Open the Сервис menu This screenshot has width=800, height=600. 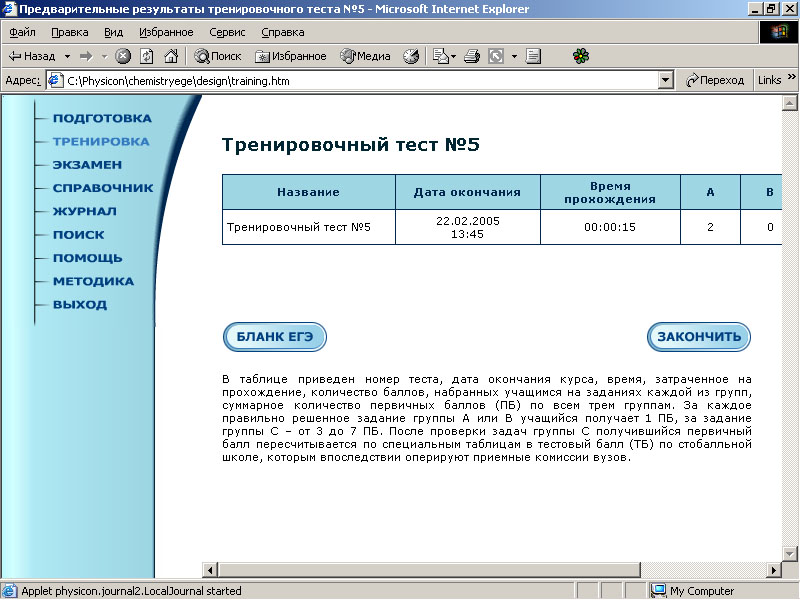coord(227,32)
